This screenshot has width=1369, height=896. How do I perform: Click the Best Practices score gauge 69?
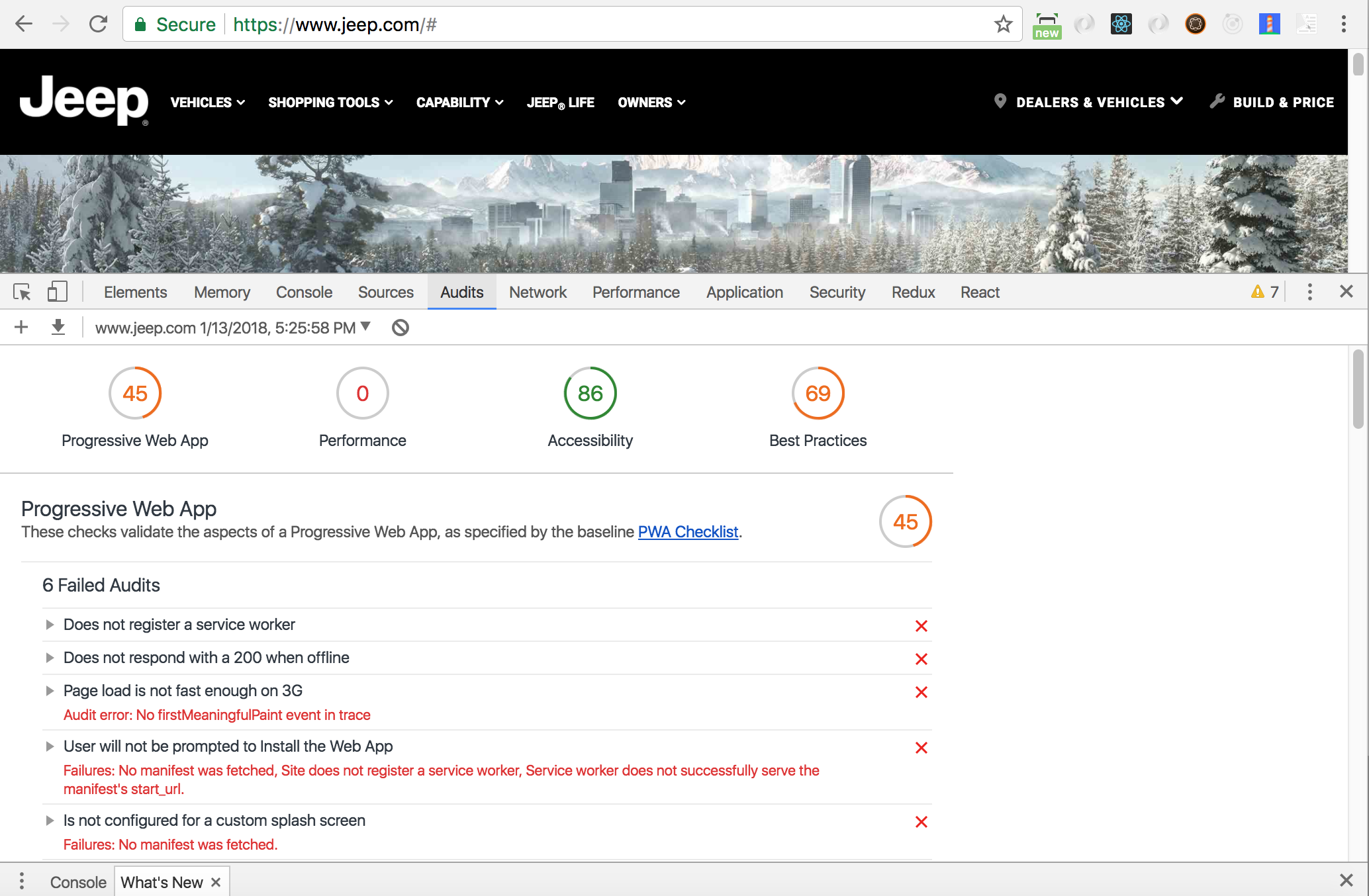(x=818, y=393)
